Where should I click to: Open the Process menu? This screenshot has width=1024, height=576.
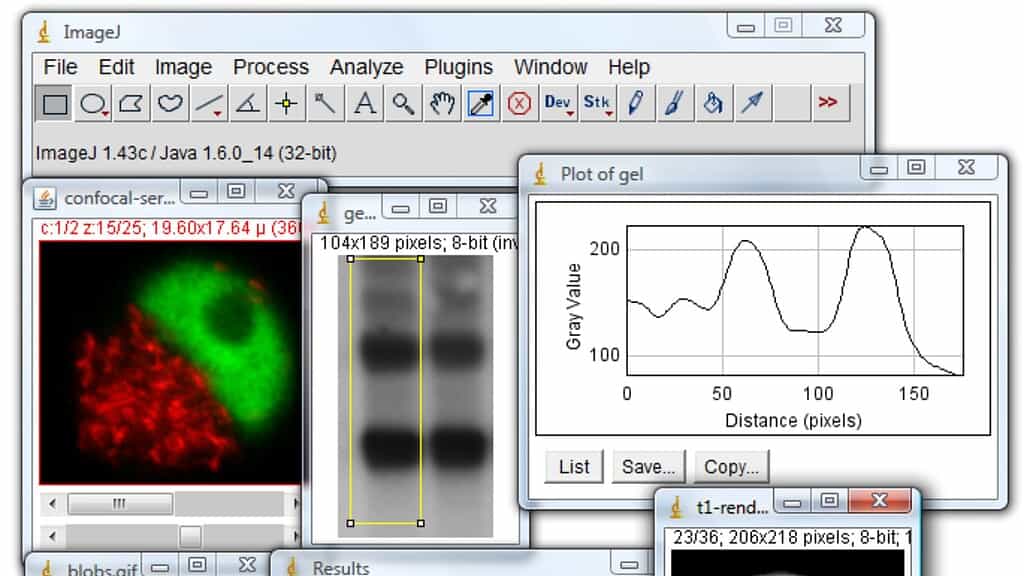pyautogui.click(x=270, y=67)
